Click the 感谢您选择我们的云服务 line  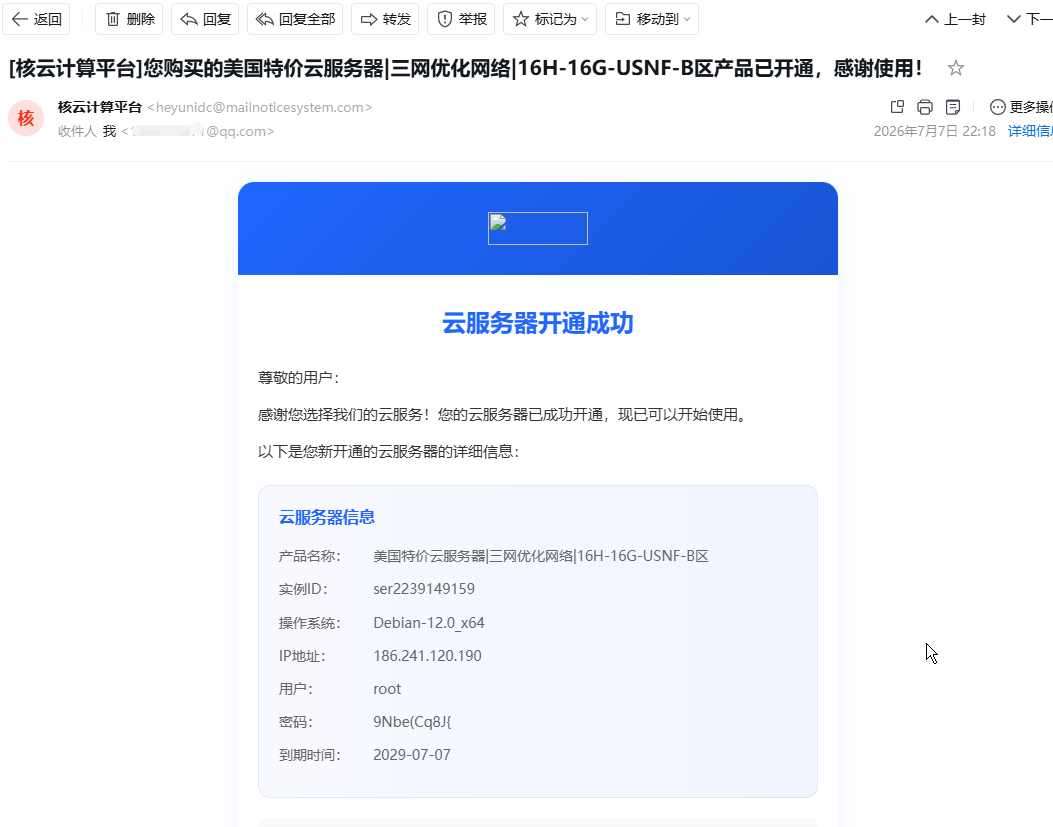[x=504, y=415]
